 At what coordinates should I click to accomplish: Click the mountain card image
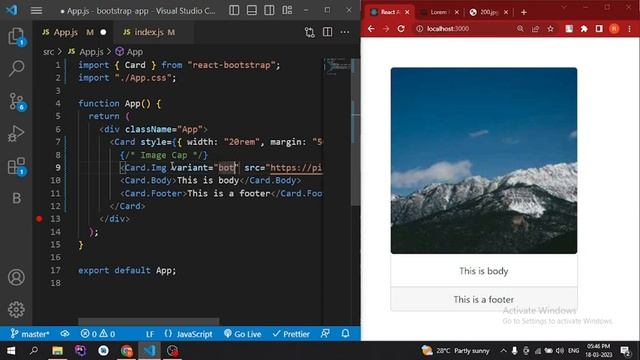click(x=484, y=160)
